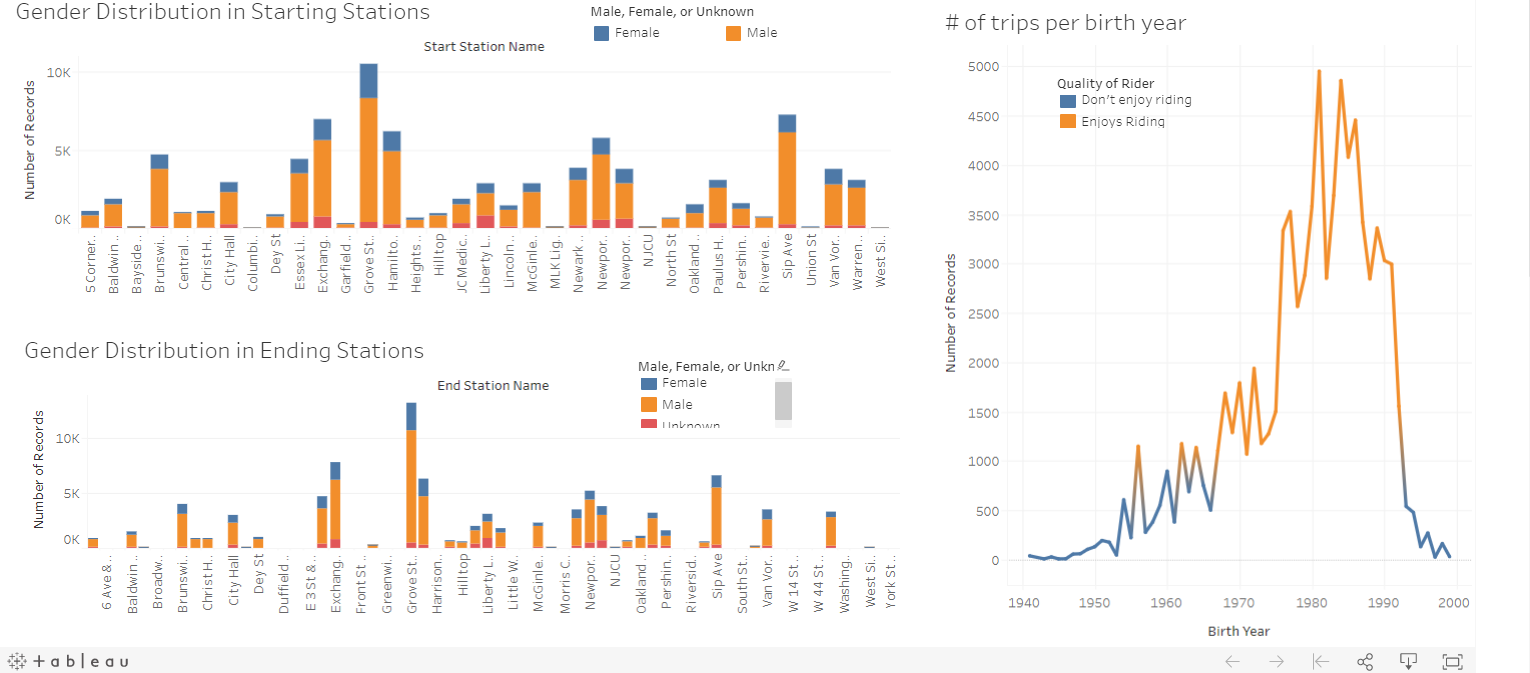The image size is (1530, 673).
Task: Click the '# of trips per birth year' title
Action: 1065,22
